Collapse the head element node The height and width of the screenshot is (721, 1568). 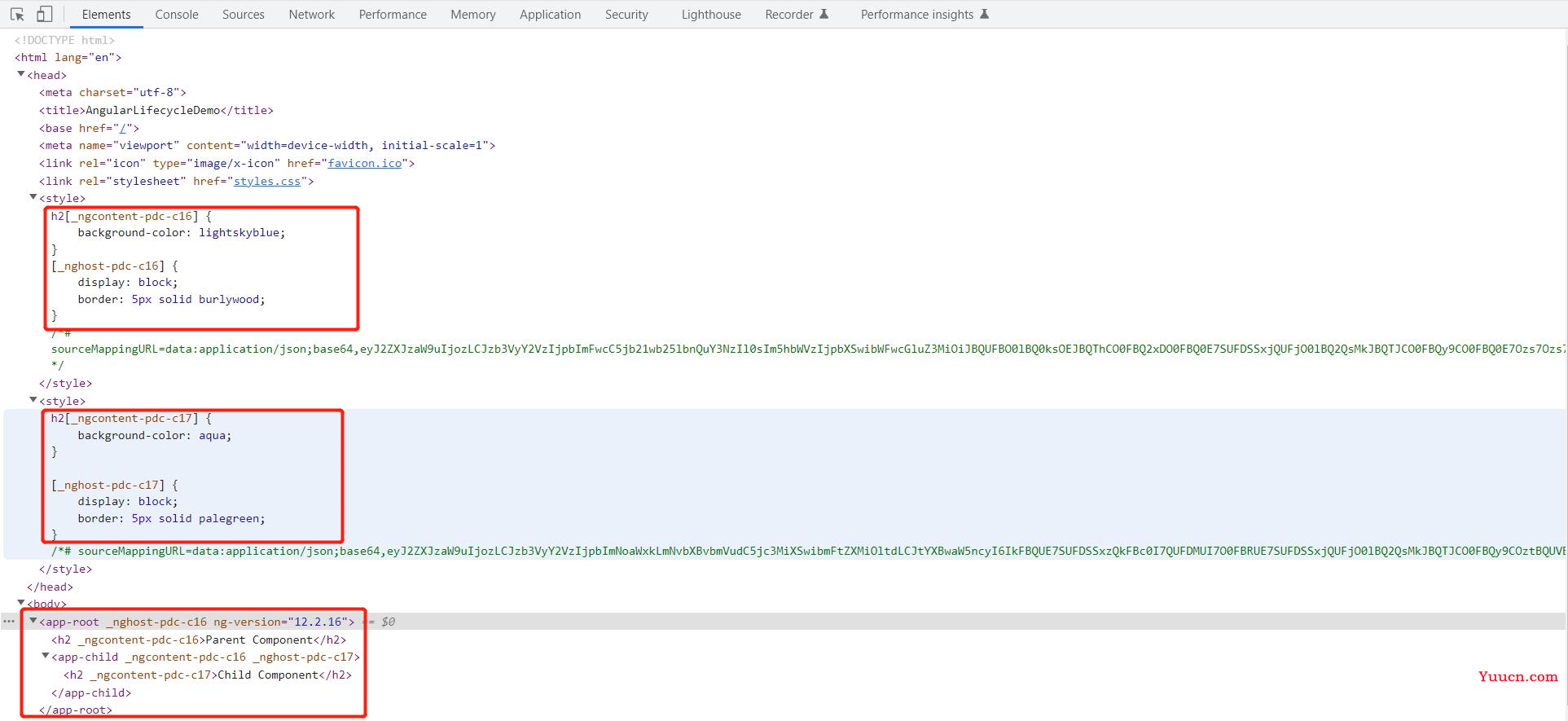[21, 74]
